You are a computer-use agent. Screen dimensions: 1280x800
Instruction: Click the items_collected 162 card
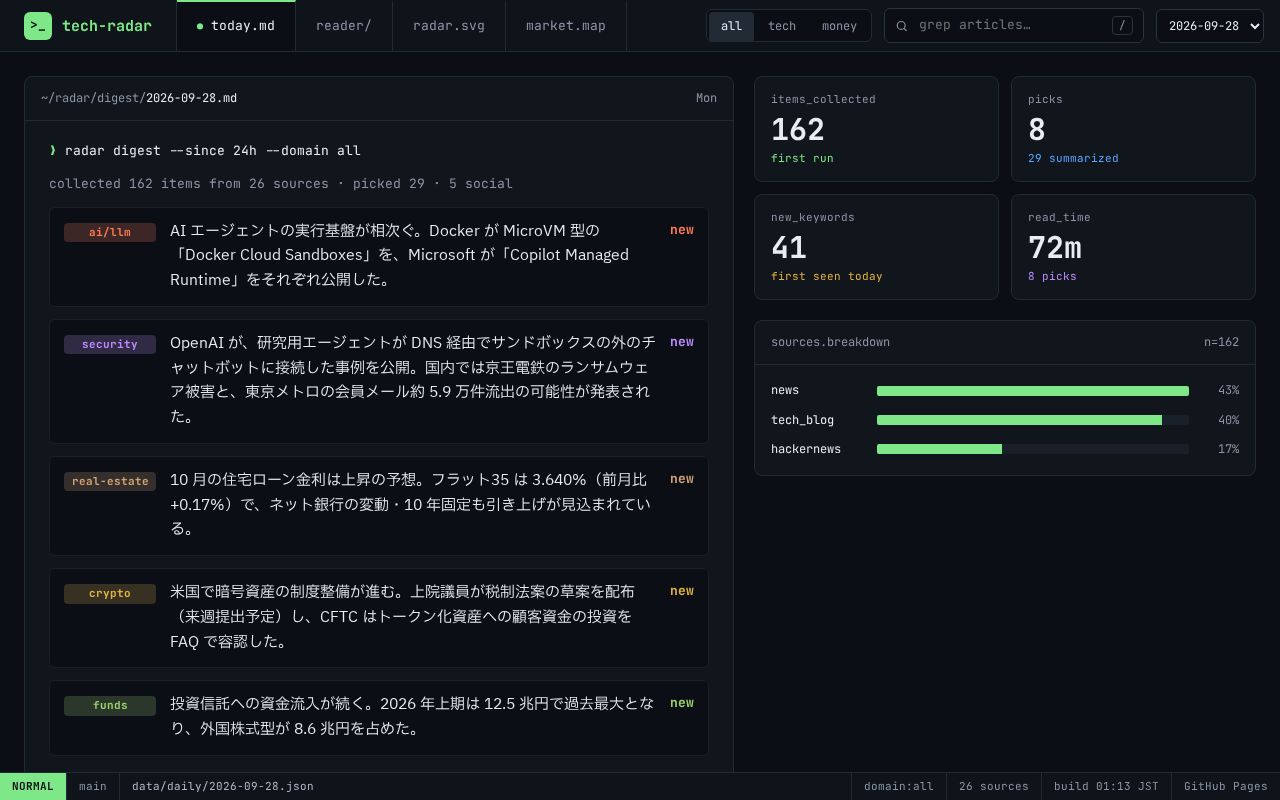tap(876, 129)
